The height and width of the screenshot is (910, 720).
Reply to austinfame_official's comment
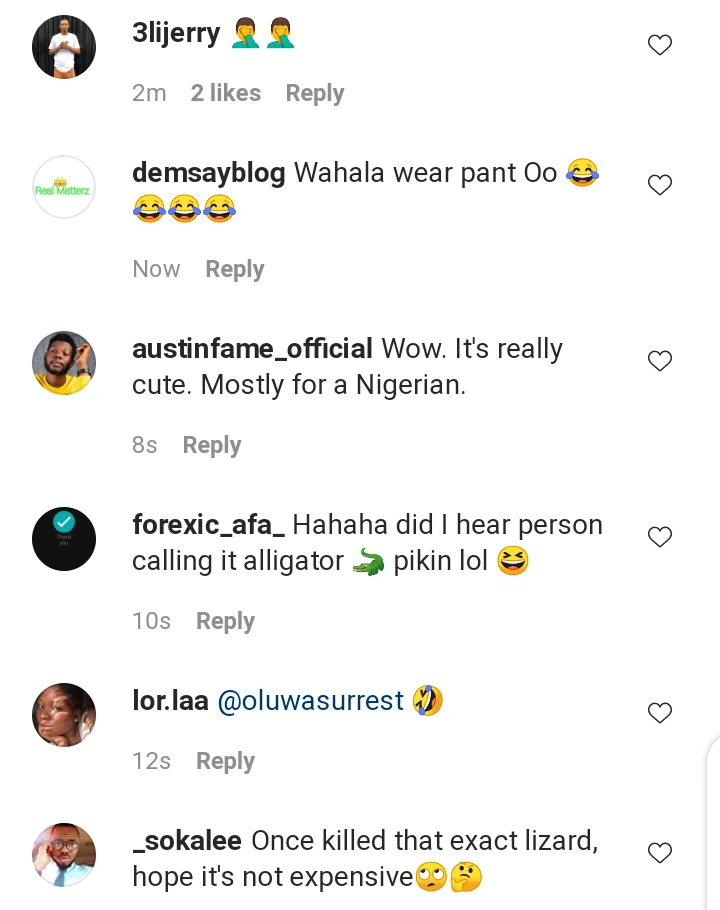pyautogui.click(x=211, y=445)
